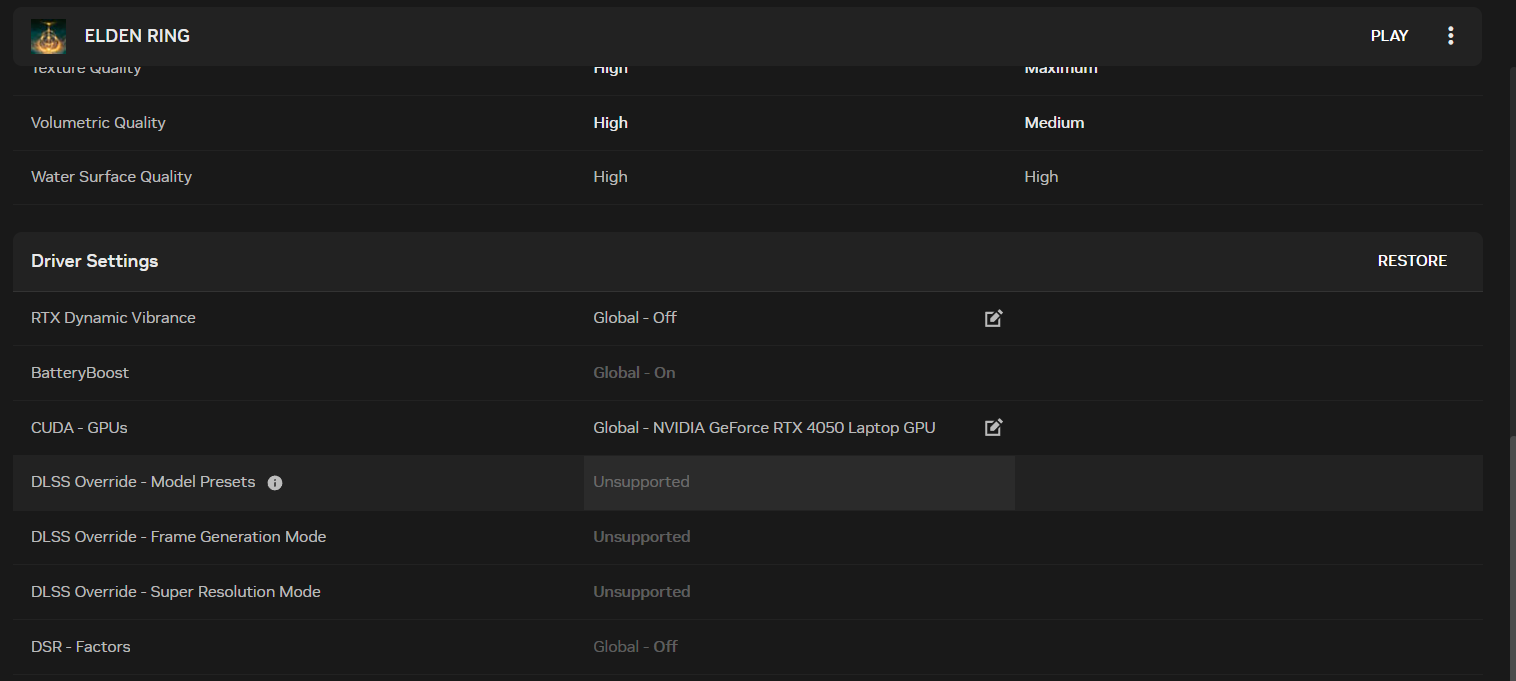1516x681 pixels.
Task: Click the DSR - Factors 'Global - Off' value
Action: click(635, 647)
